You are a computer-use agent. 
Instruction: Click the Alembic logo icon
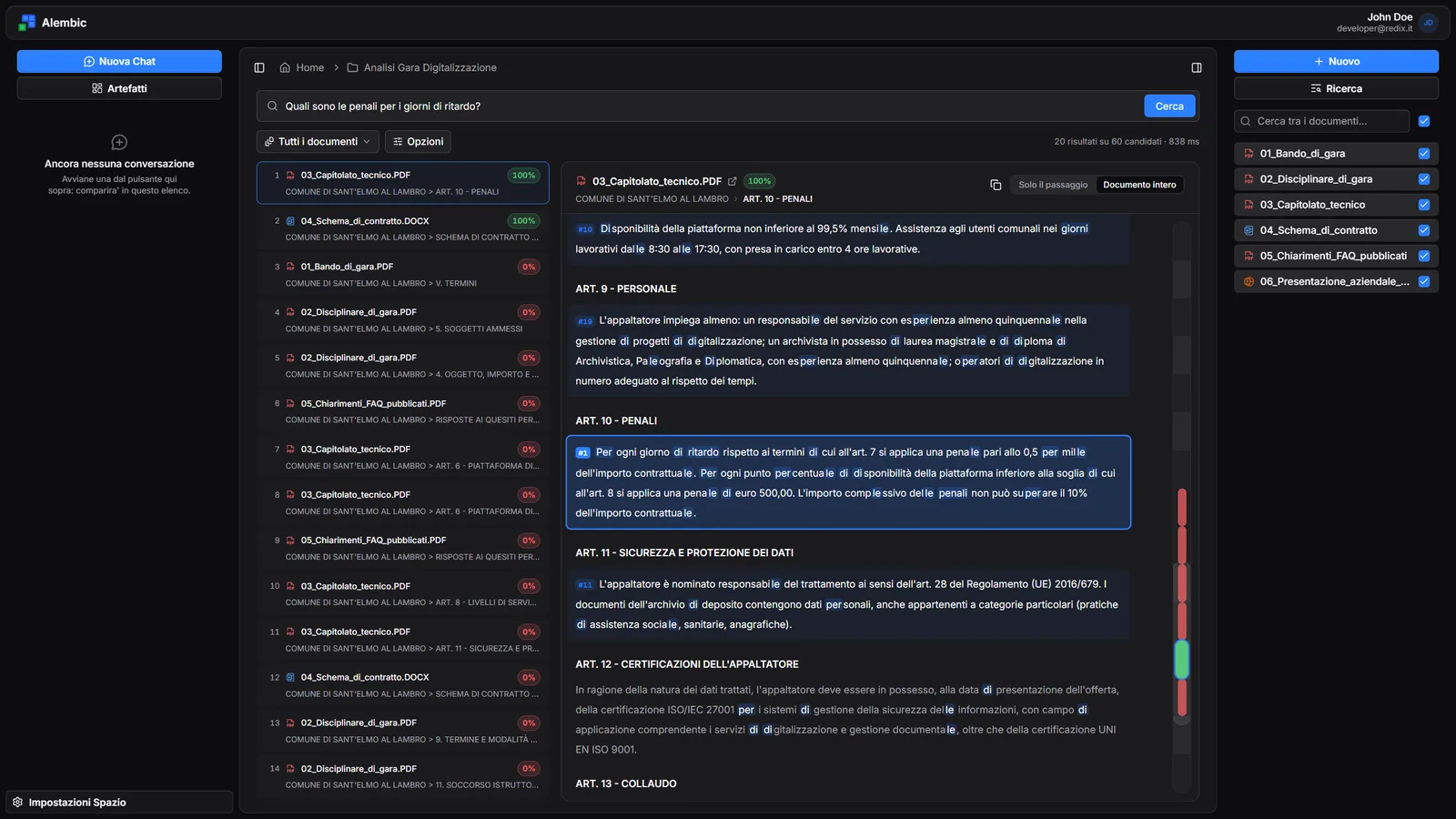(27, 23)
